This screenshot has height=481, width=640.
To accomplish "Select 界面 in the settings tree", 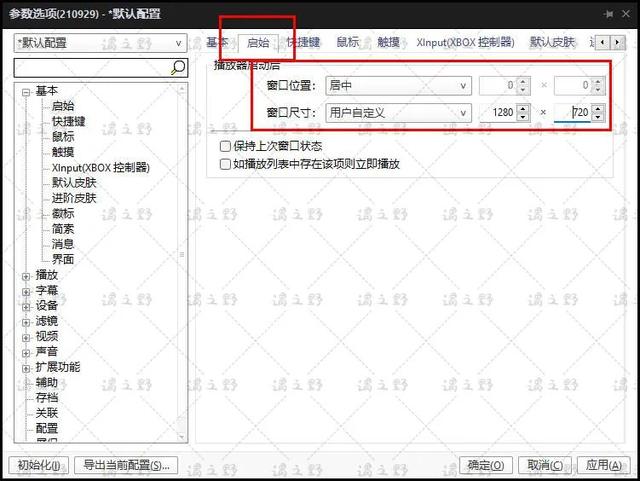I will [x=63, y=259].
